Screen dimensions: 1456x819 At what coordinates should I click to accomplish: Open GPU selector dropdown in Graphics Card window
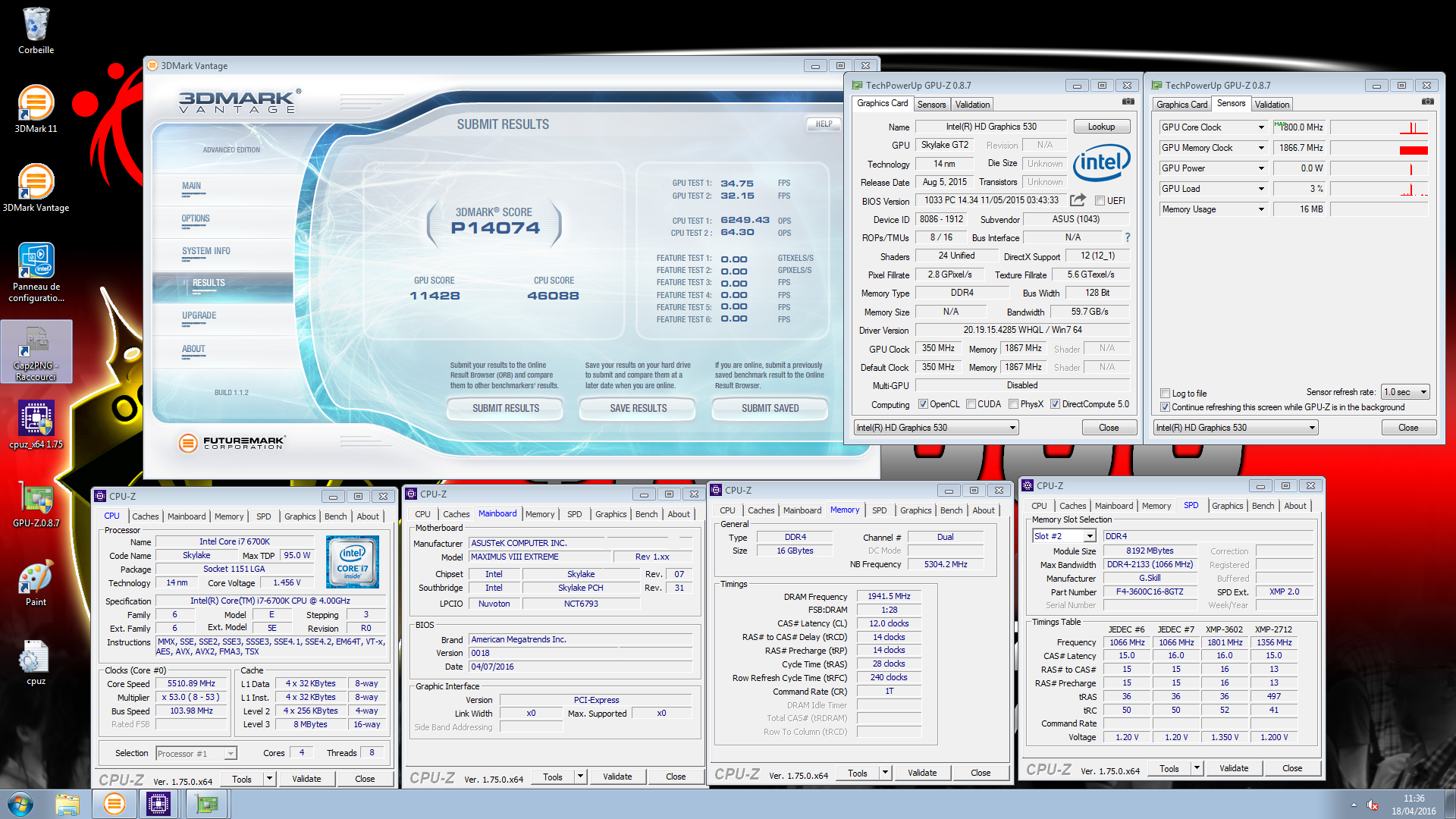936,428
